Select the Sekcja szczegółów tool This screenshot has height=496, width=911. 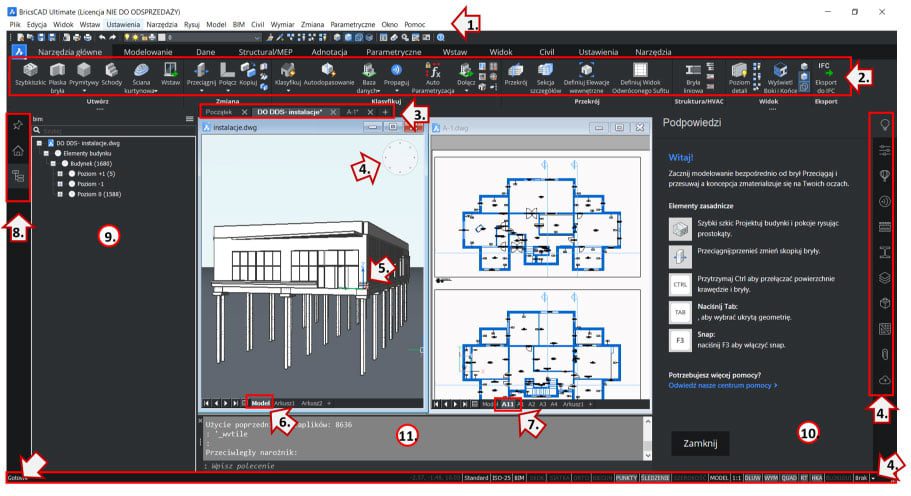tap(546, 73)
